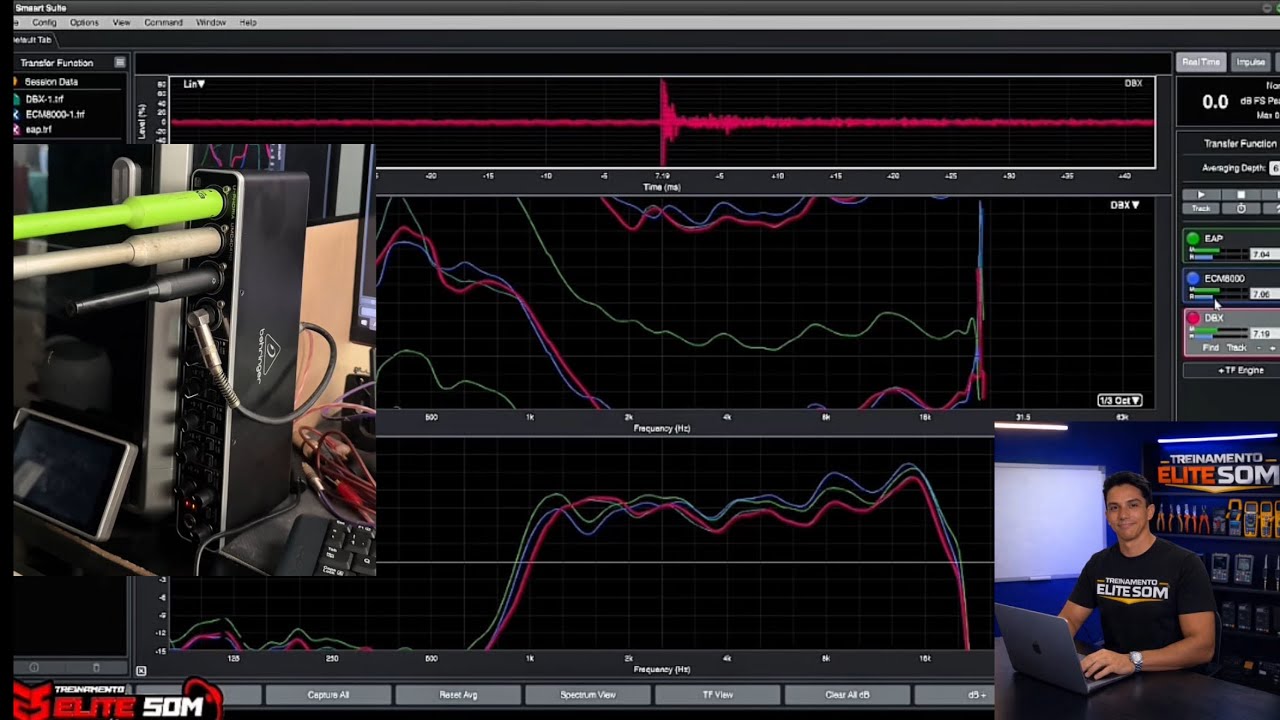
Task: Decrease DBX delay with minus button
Action: tap(1259, 348)
